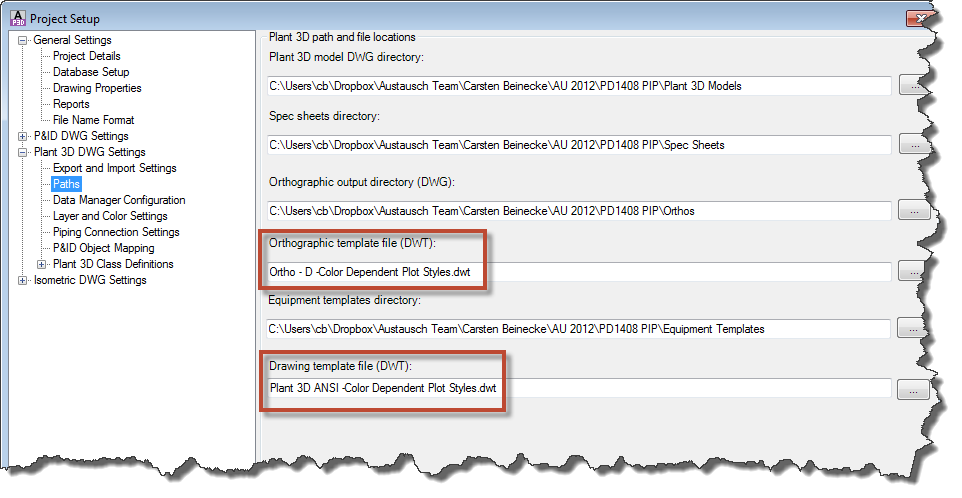962x498 pixels.
Task: Collapse the Plant 3D DWG Settings node
Action: [x=23, y=152]
